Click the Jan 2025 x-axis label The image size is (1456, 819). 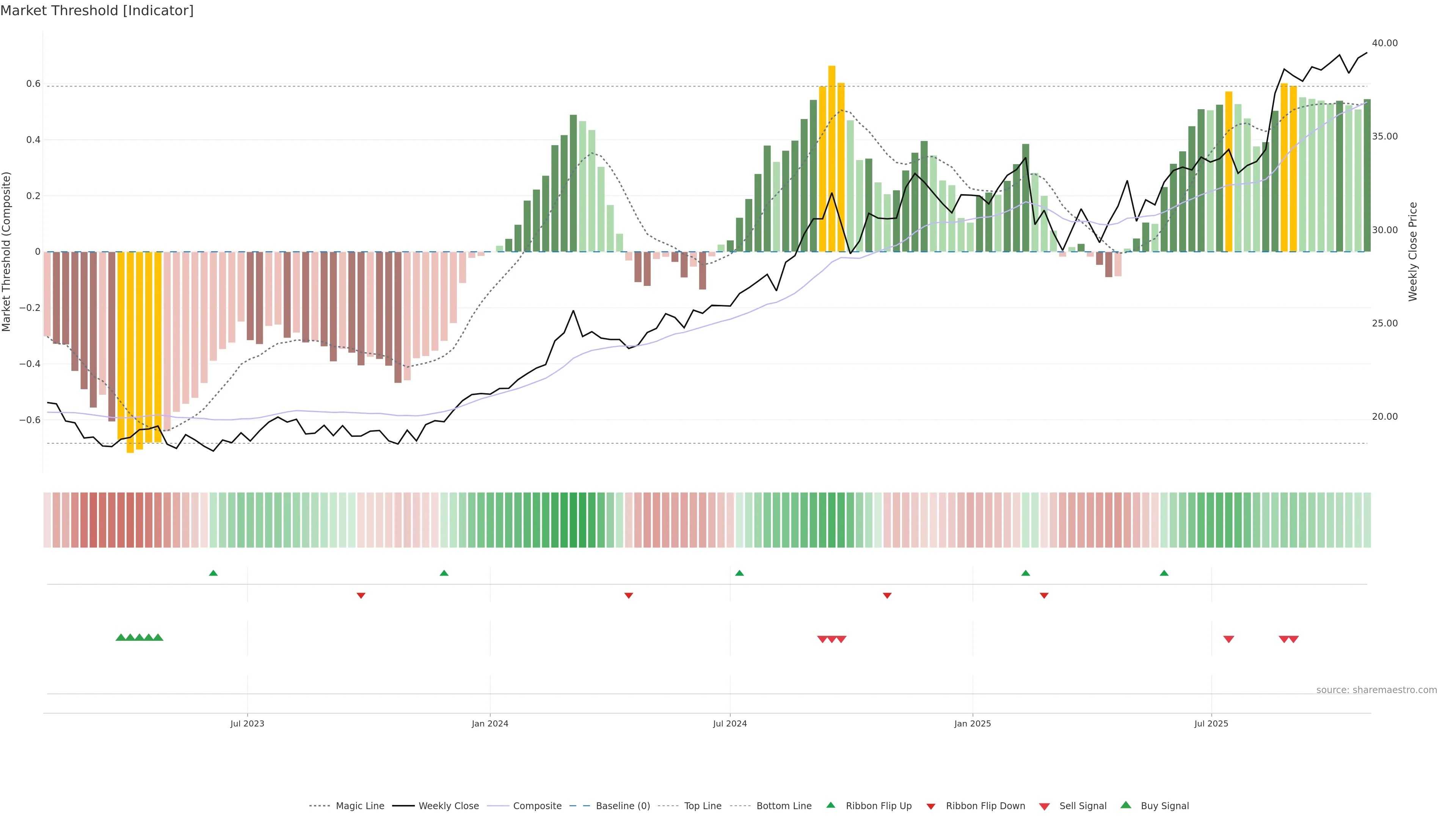point(972,723)
